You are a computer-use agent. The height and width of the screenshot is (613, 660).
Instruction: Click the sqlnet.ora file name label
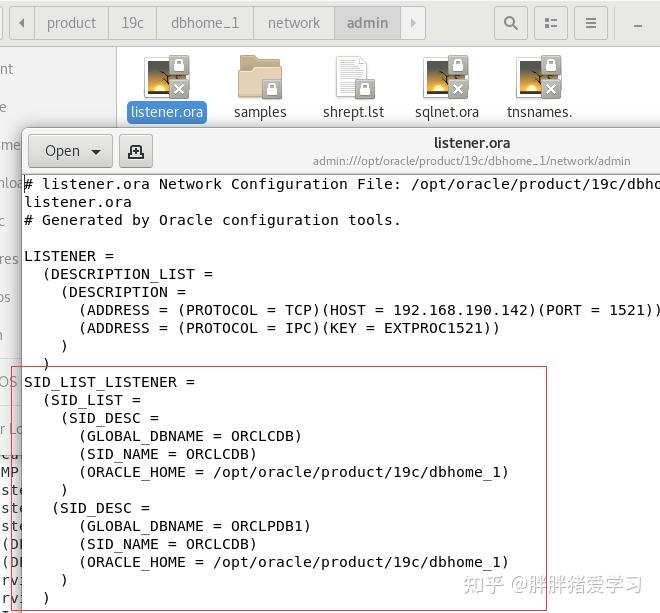447,112
